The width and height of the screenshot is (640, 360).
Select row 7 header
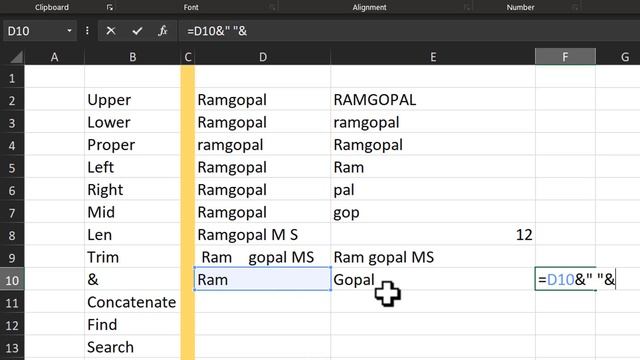tap(12, 213)
